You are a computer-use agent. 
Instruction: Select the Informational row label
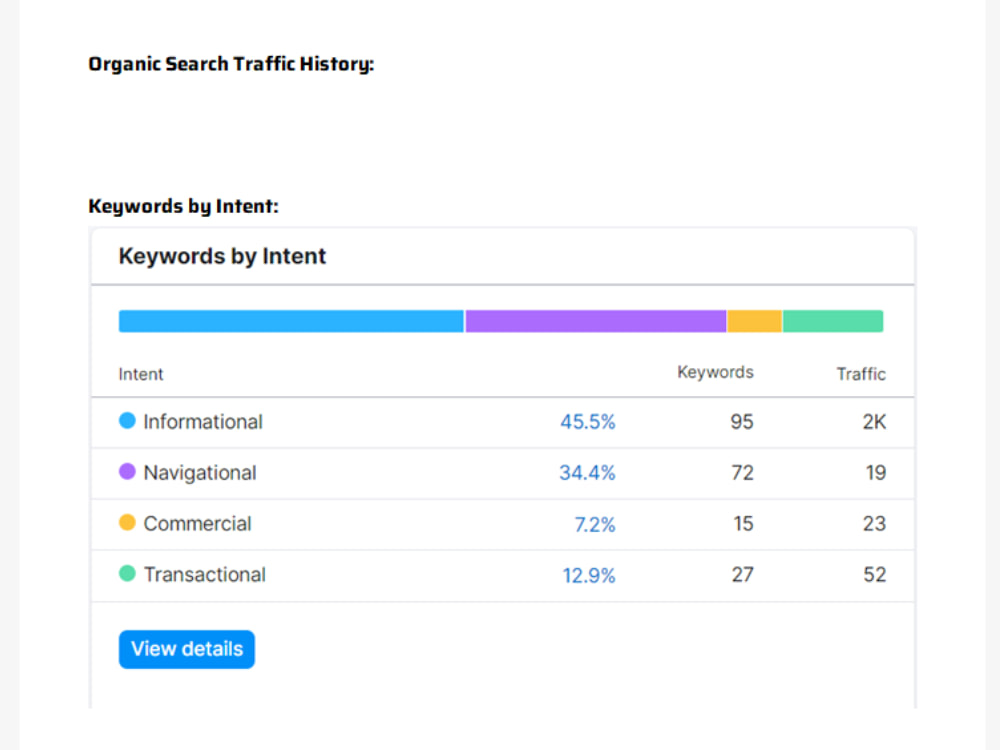point(203,422)
